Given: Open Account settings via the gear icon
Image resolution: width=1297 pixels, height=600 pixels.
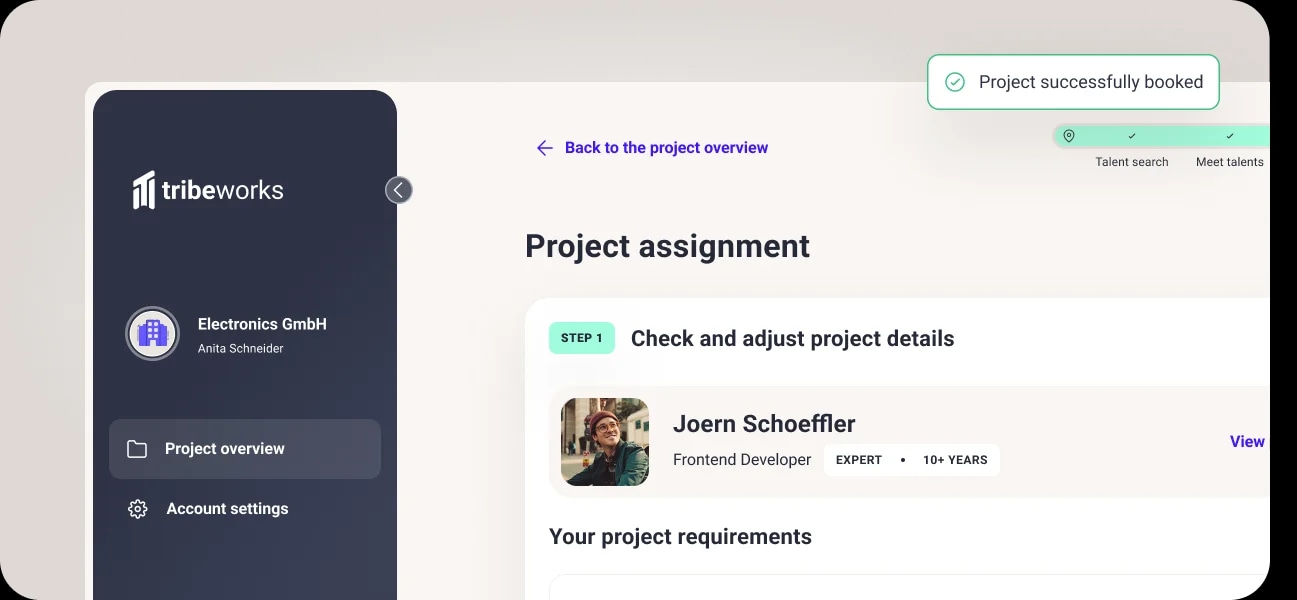Looking at the screenshot, I should (137, 509).
